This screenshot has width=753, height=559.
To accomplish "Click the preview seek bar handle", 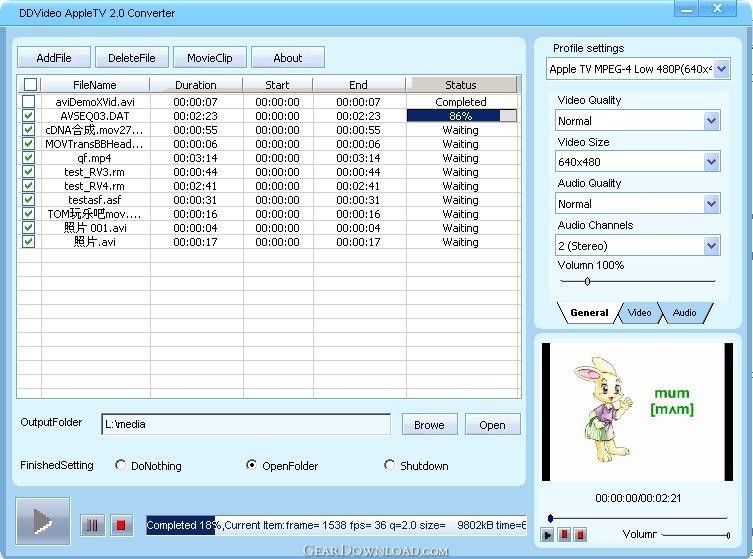I will (550, 518).
